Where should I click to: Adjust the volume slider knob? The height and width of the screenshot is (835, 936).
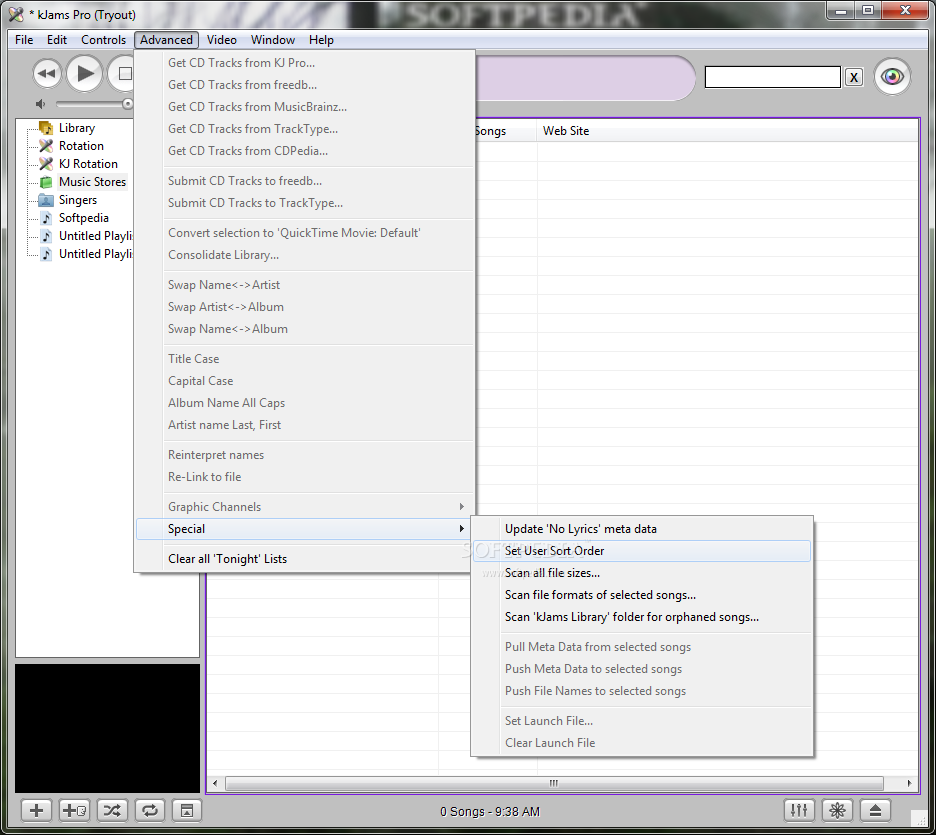127,104
